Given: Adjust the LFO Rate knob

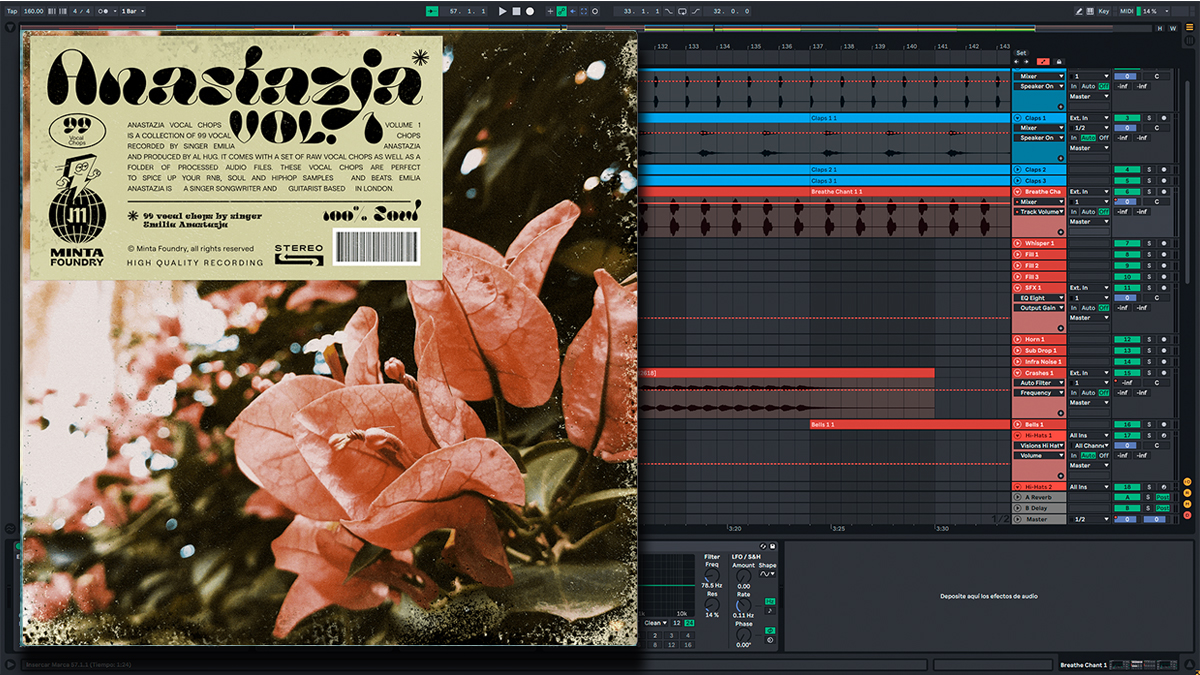Looking at the screenshot, I should (743, 605).
